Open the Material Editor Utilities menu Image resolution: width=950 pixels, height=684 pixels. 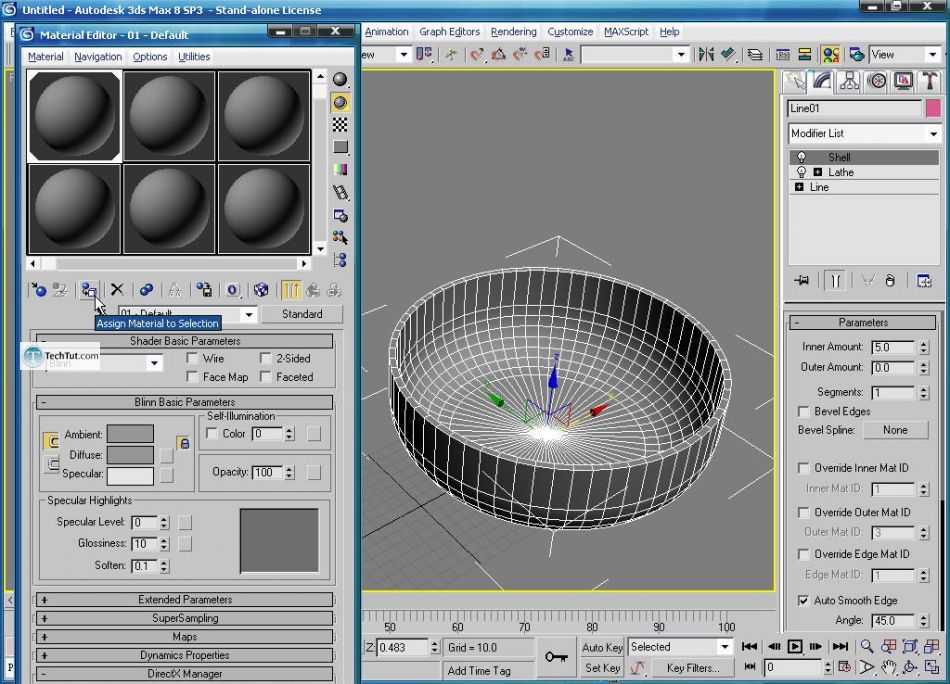click(x=194, y=57)
